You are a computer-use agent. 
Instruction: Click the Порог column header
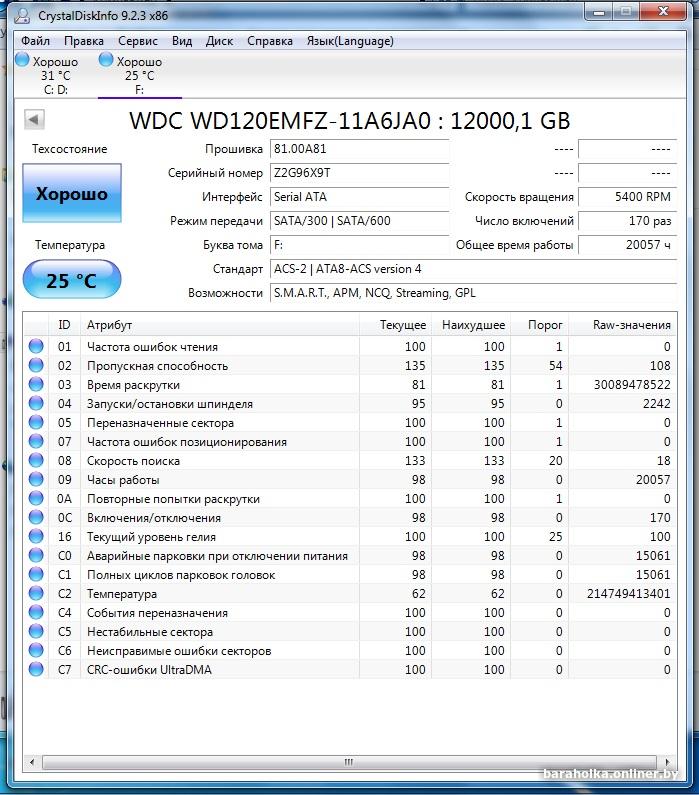tap(540, 324)
